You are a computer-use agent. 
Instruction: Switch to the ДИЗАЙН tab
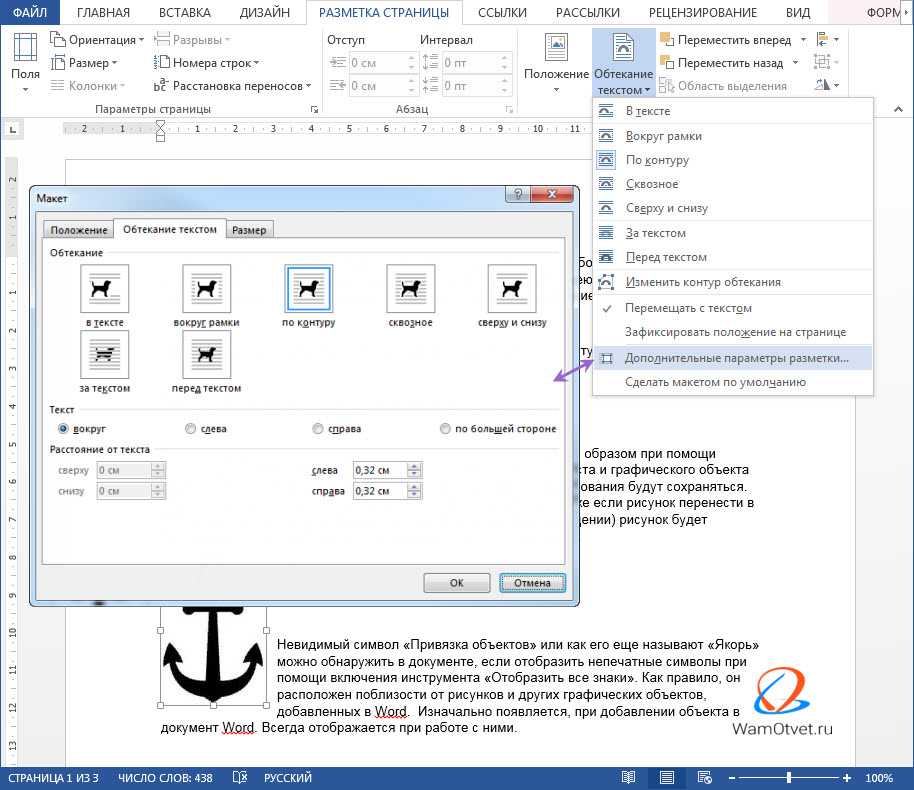tap(265, 12)
